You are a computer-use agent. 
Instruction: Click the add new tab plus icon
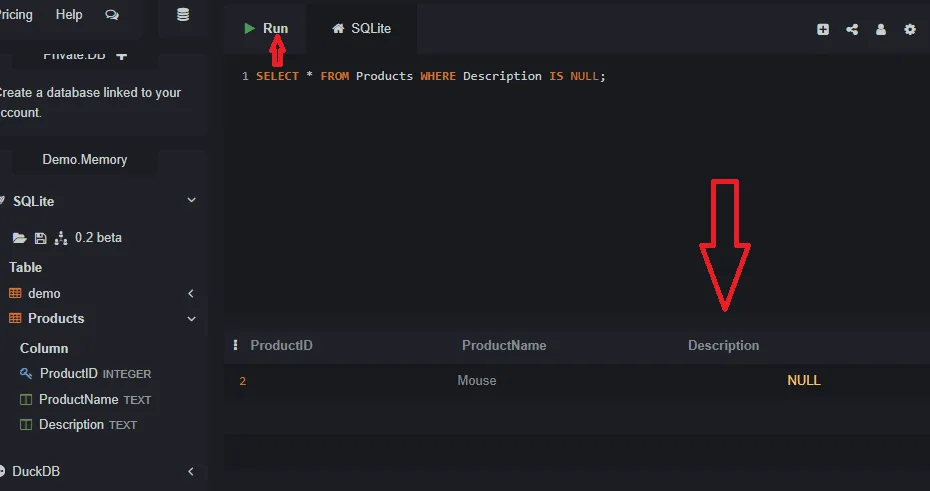[x=823, y=30]
